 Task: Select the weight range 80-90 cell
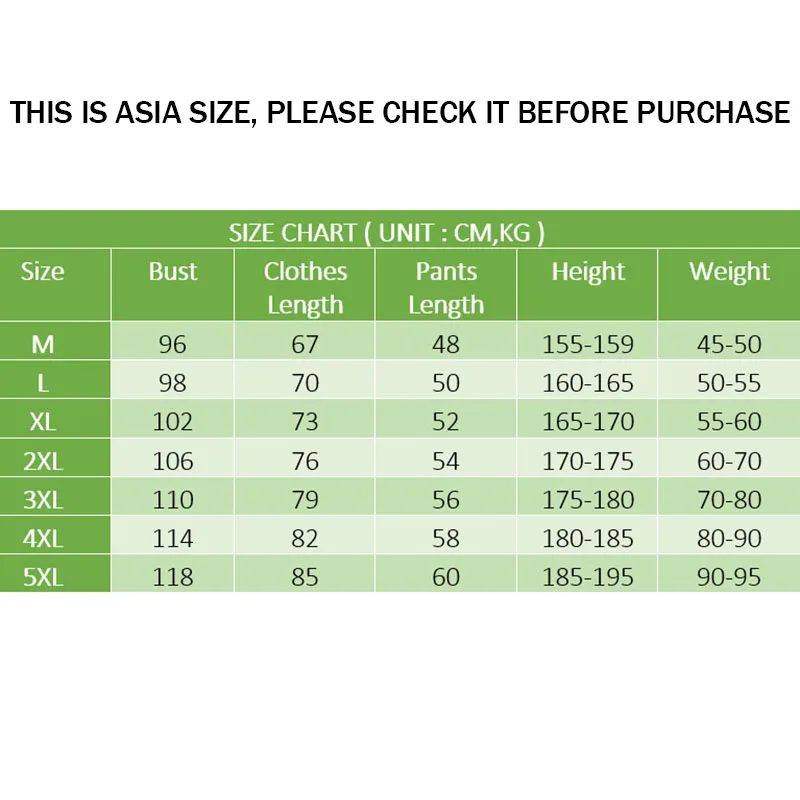(730, 539)
